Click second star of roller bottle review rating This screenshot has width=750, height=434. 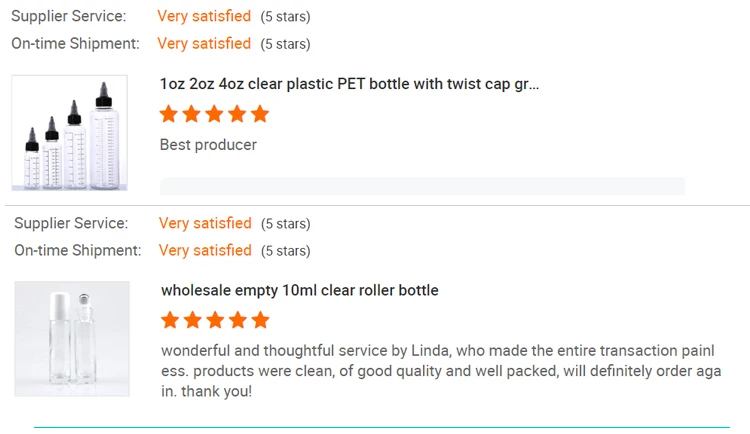tap(193, 320)
